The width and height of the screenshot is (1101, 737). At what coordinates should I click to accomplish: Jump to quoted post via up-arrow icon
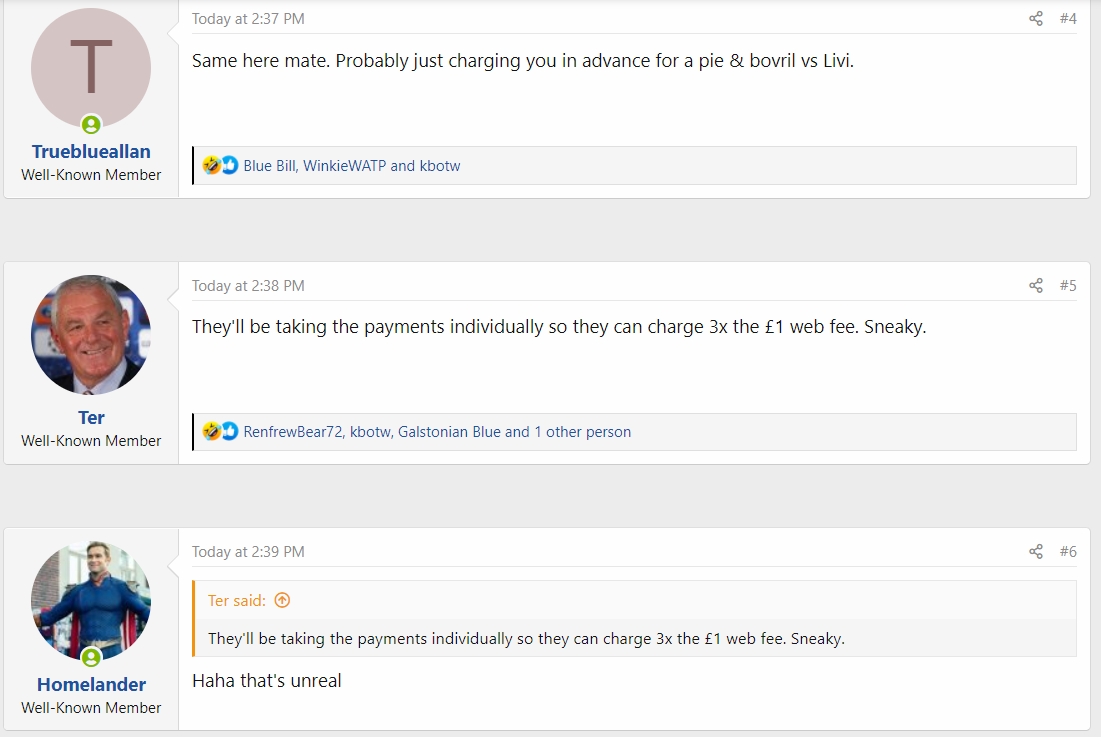(x=282, y=601)
